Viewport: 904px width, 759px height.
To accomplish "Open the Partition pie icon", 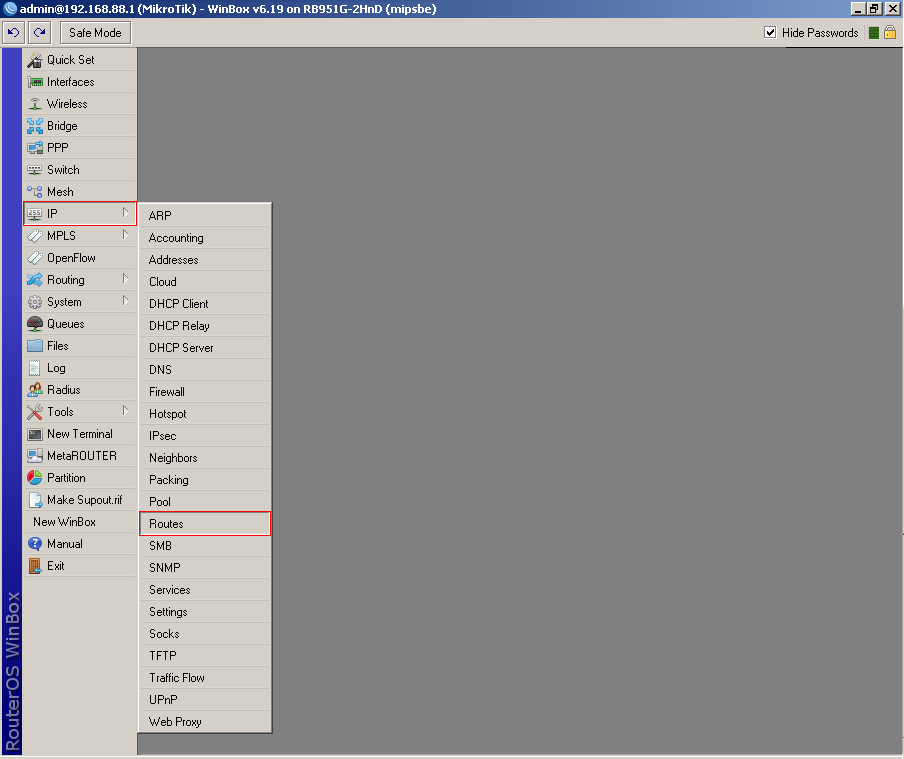I will (x=35, y=478).
